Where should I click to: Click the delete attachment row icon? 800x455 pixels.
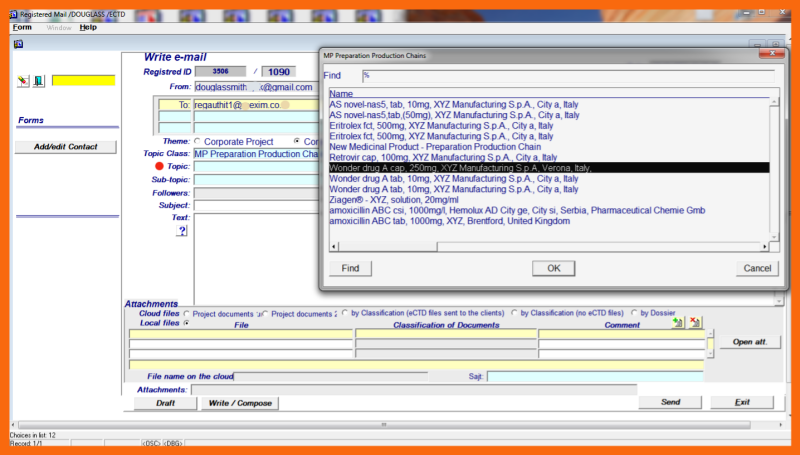pos(695,323)
